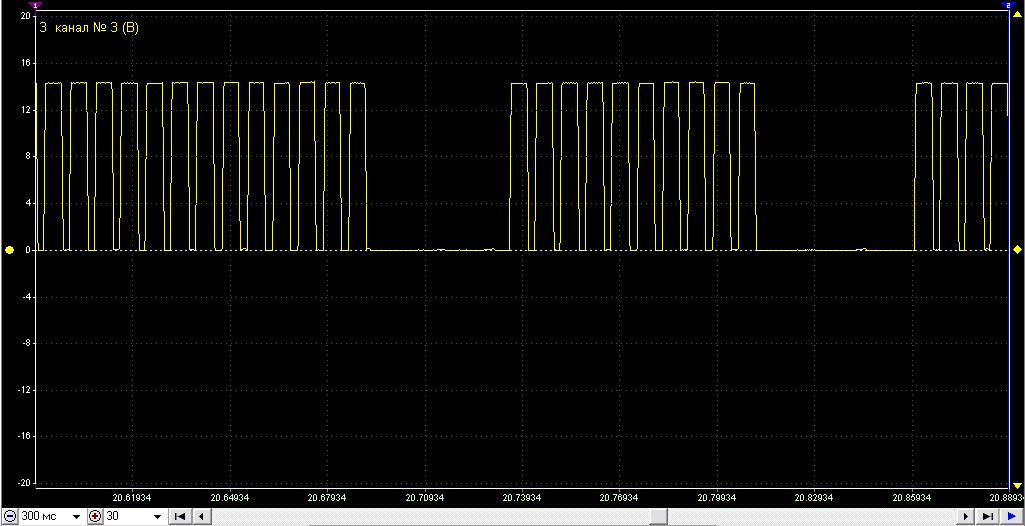Select the purple cursor marker 1
Viewport: 1025px width, 526px height.
(x=36, y=5)
